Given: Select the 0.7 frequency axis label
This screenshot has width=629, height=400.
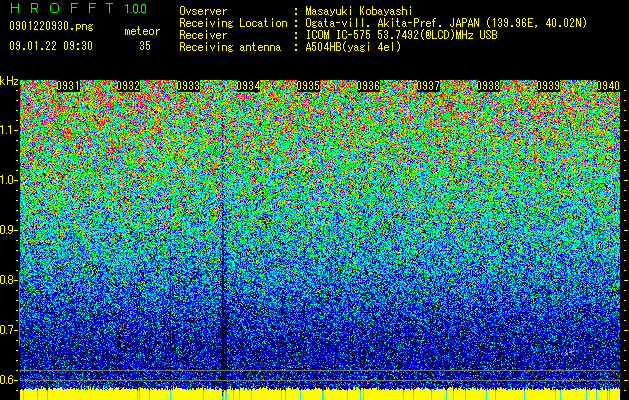Looking at the screenshot, I should point(8,330).
